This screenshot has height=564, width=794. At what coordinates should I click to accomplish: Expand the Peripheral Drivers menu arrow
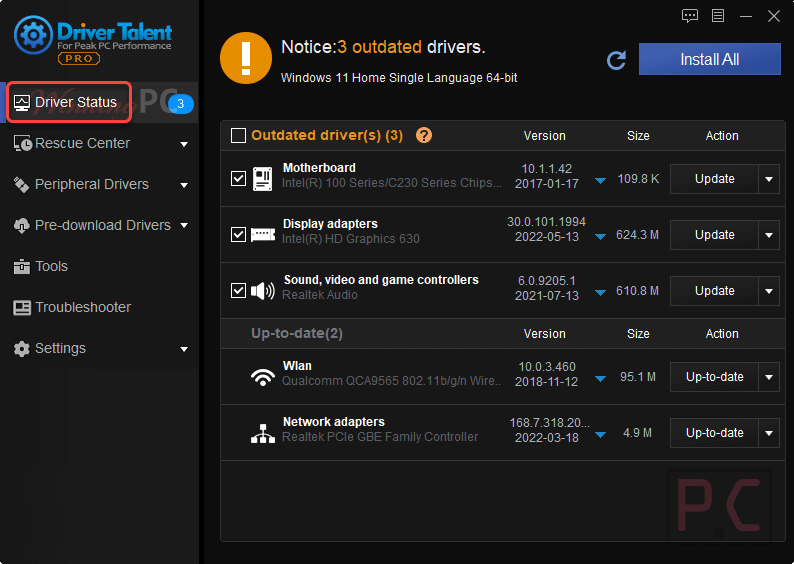(184, 185)
